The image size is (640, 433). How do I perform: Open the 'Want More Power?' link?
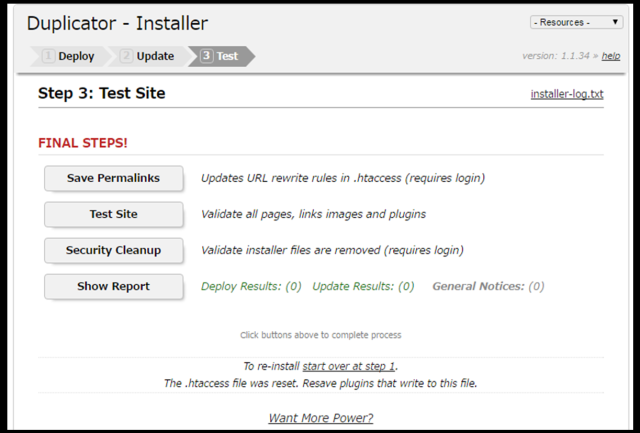tap(320, 418)
